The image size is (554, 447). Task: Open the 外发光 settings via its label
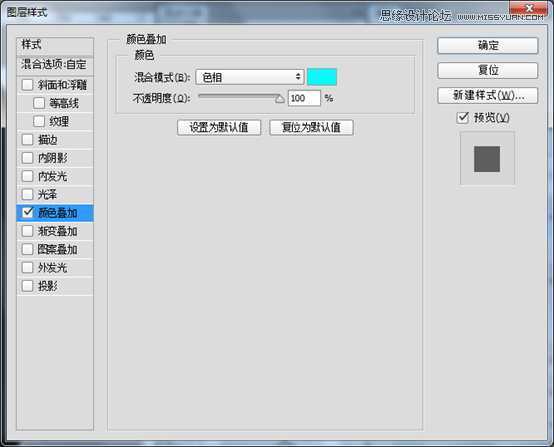coord(53,268)
